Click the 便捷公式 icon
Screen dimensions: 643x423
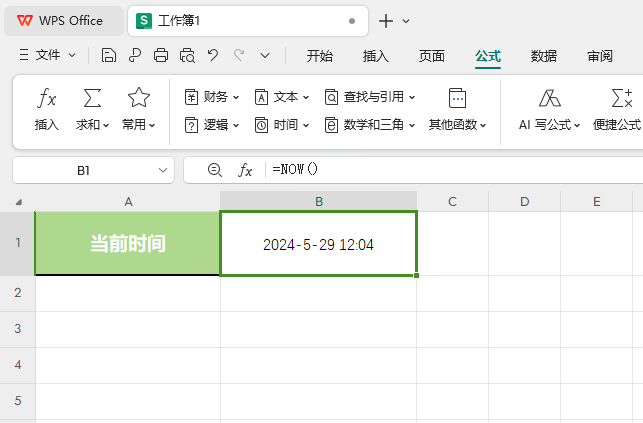click(622, 98)
